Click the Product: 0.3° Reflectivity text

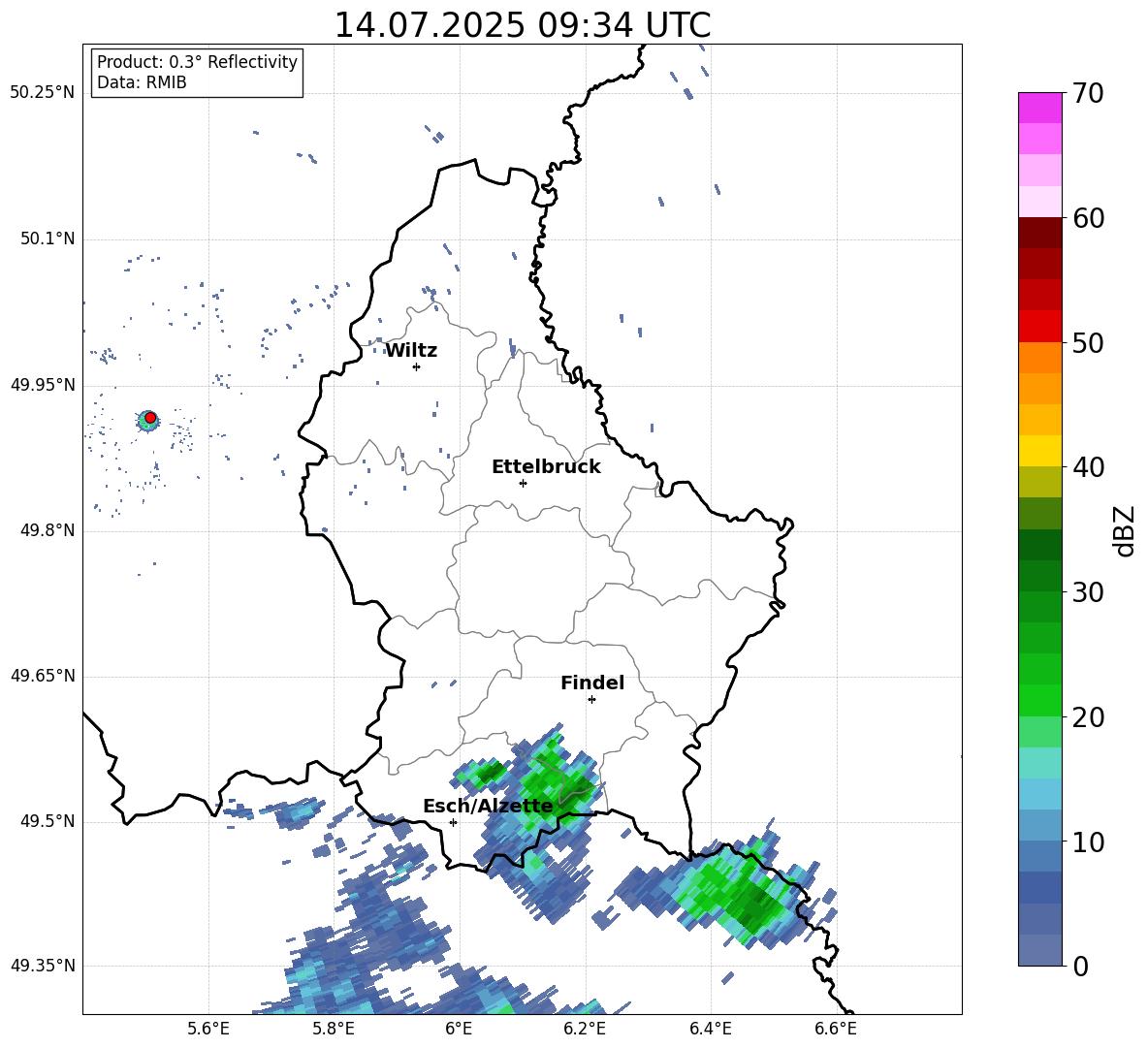[x=197, y=61]
